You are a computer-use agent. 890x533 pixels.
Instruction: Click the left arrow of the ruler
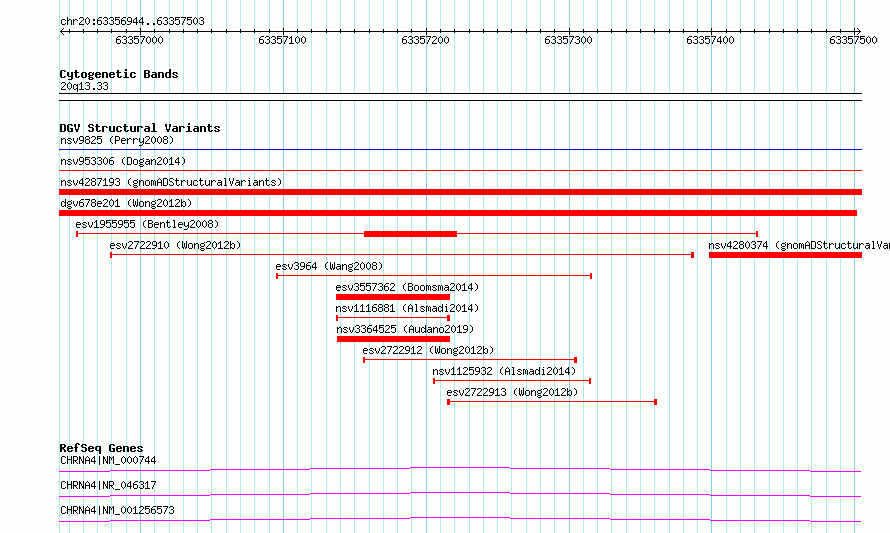point(62,31)
